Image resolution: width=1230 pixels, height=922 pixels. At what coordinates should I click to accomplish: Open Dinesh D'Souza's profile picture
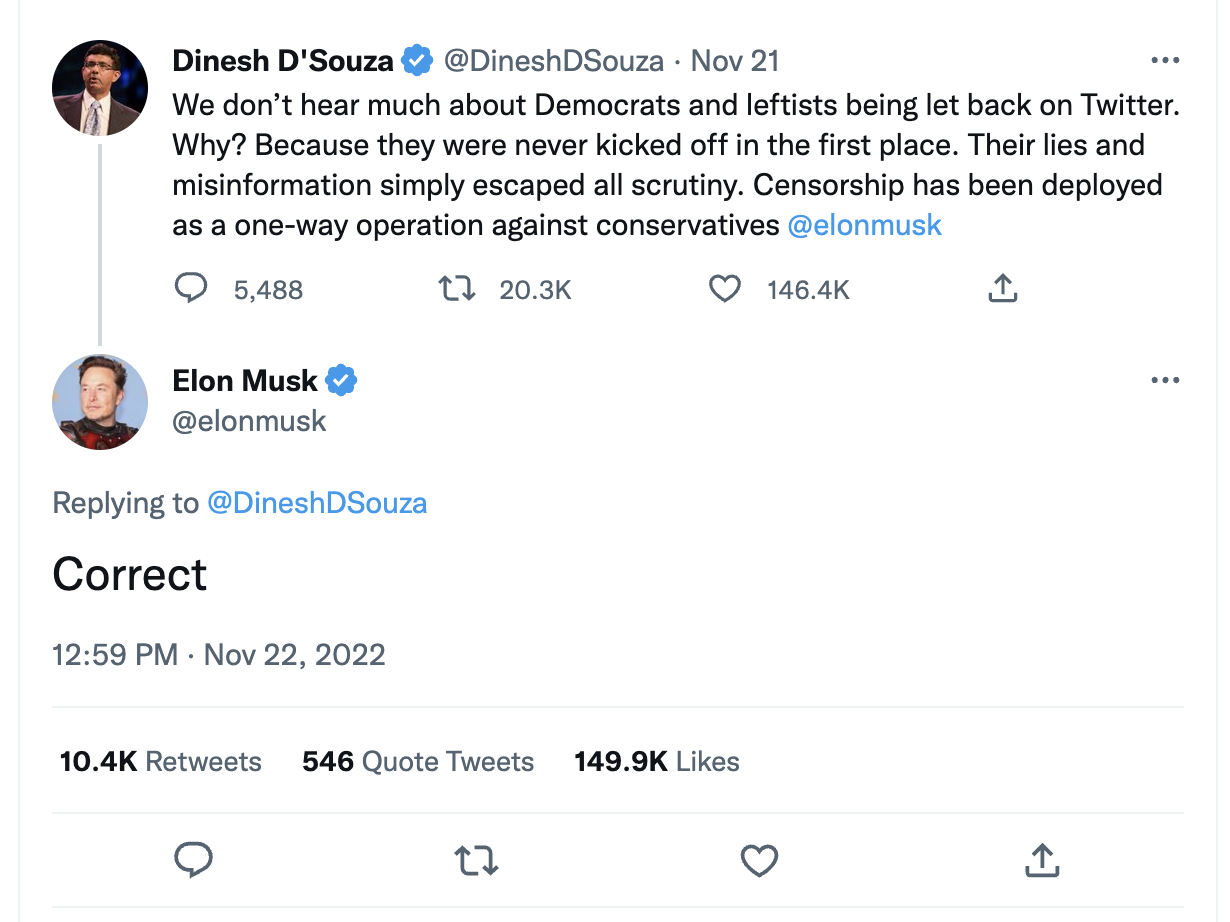(99, 88)
